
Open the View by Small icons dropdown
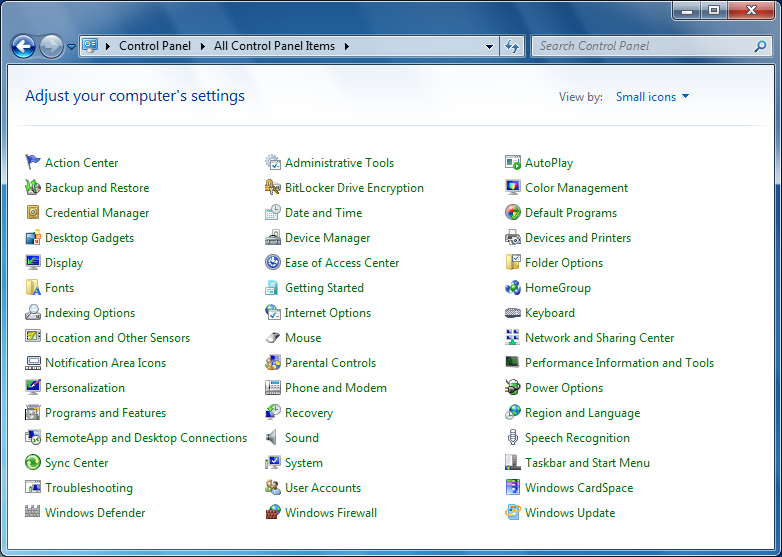652,97
